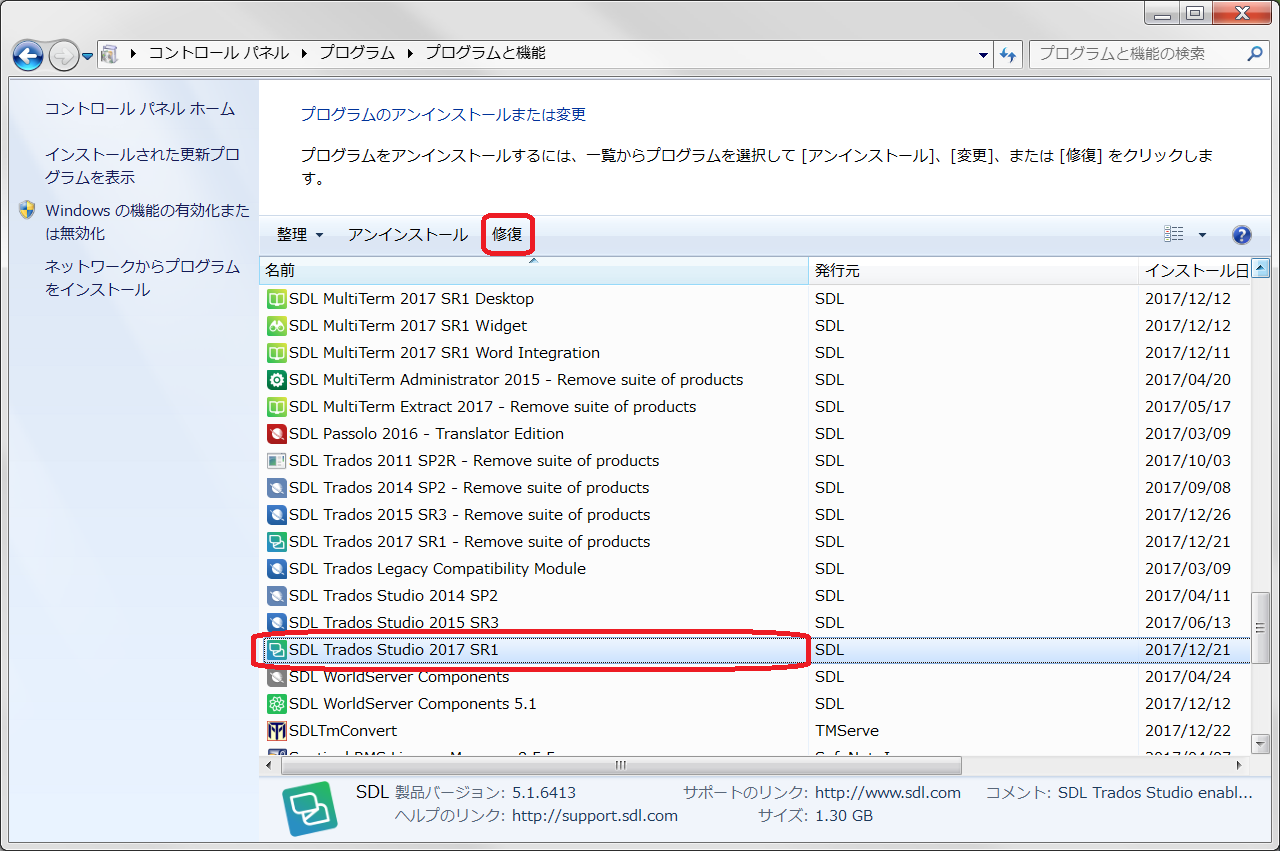1280x851 pixels.
Task: Open インストールされた更新プログラムを表示 link
Action: [x=142, y=166]
